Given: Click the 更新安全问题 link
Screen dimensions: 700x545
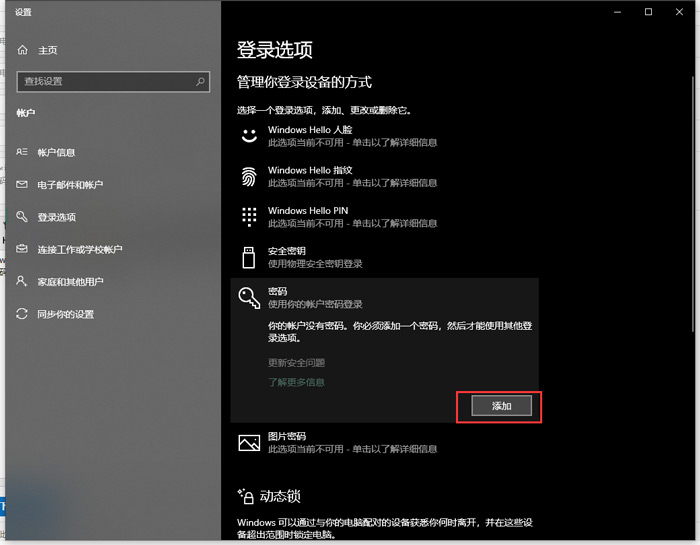Looking at the screenshot, I should (x=296, y=362).
